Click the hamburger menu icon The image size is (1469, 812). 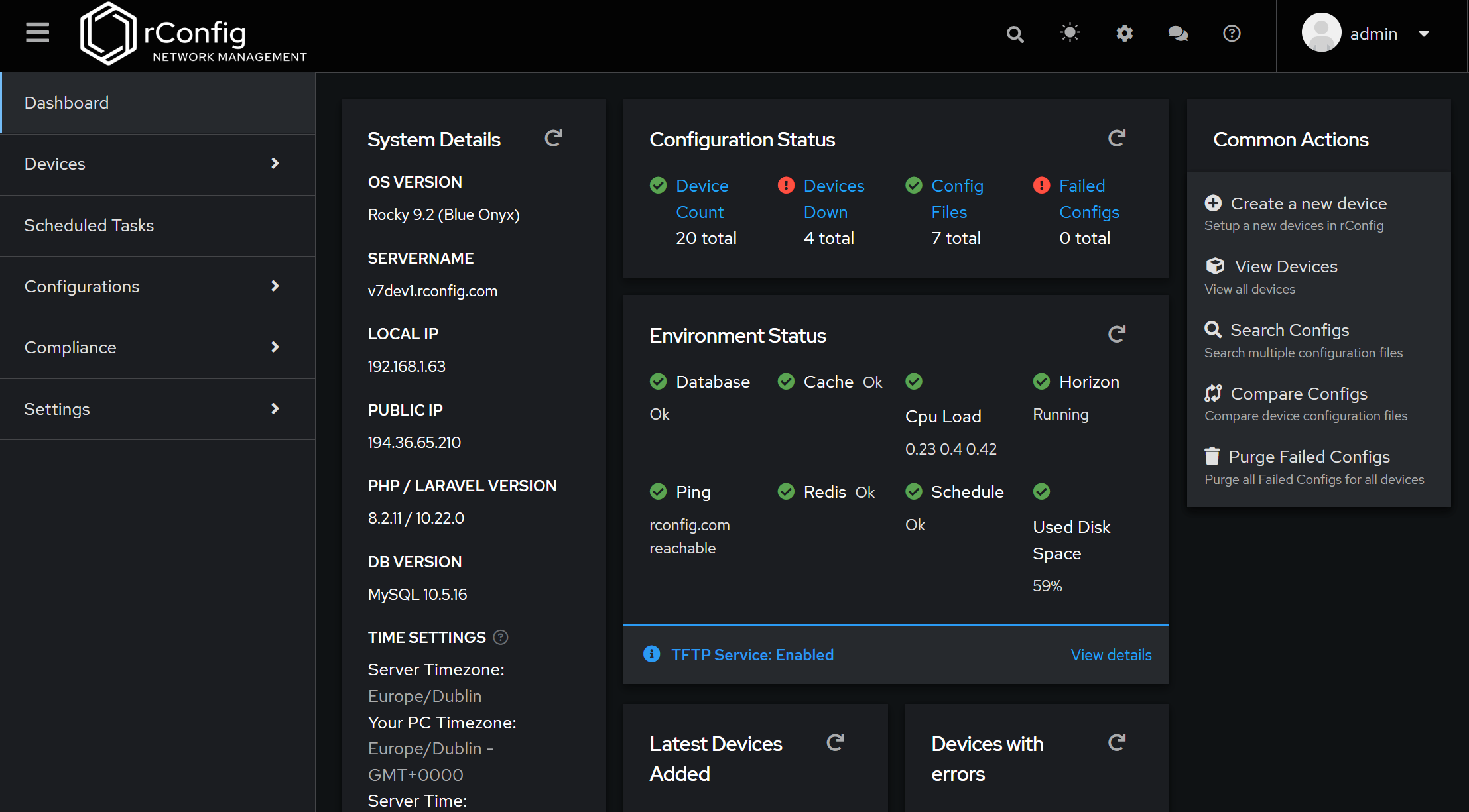(38, 32)
